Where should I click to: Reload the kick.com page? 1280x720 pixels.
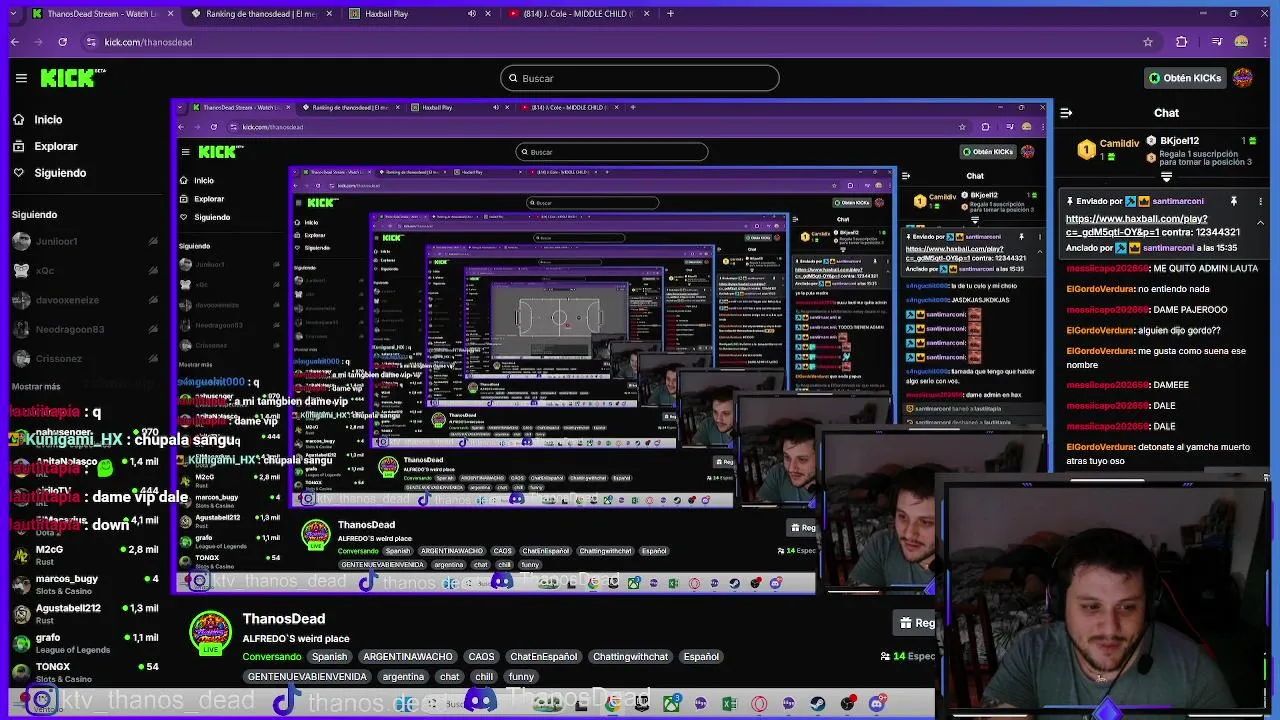coord(62,42)
